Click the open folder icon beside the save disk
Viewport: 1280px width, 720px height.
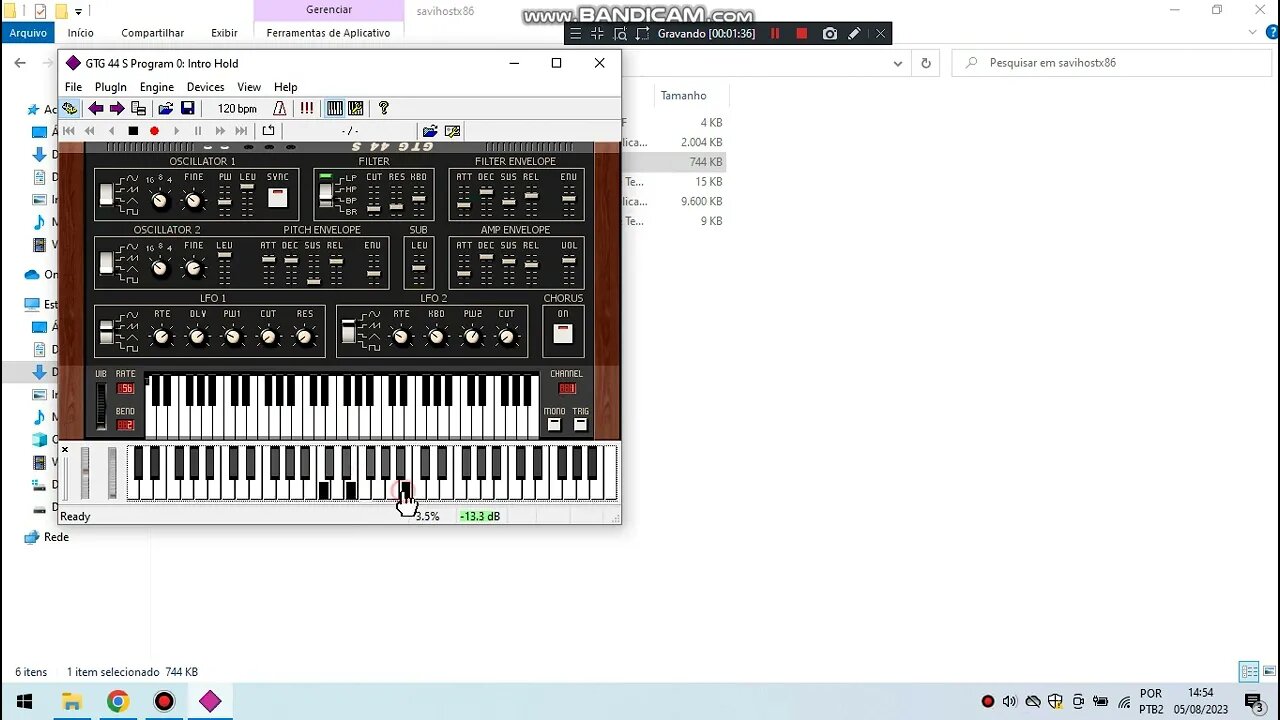pyautogui.click(x=166, y=108)
